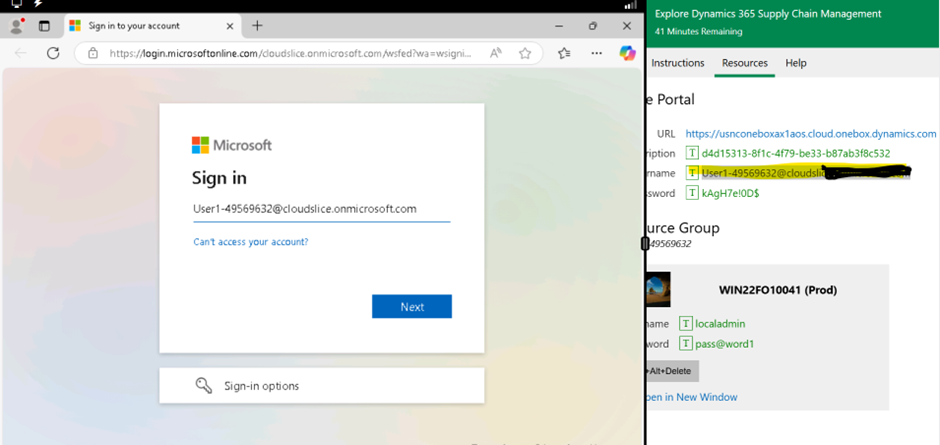Type-text icon beside localadmin
The height and width of the screenshot is (445, 940).
(686, 324)
